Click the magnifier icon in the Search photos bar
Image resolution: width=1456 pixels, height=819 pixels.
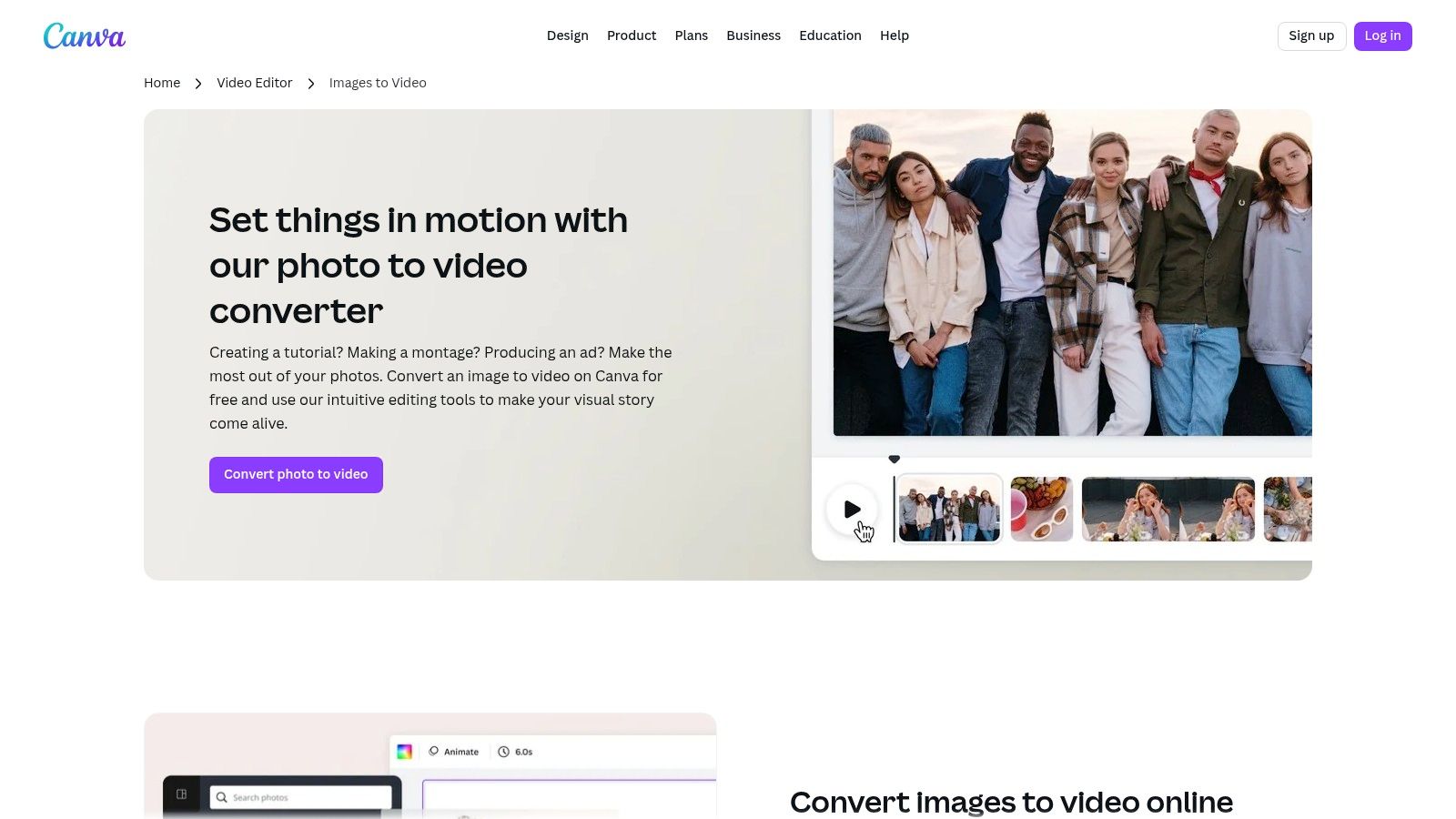click(222, 797)
